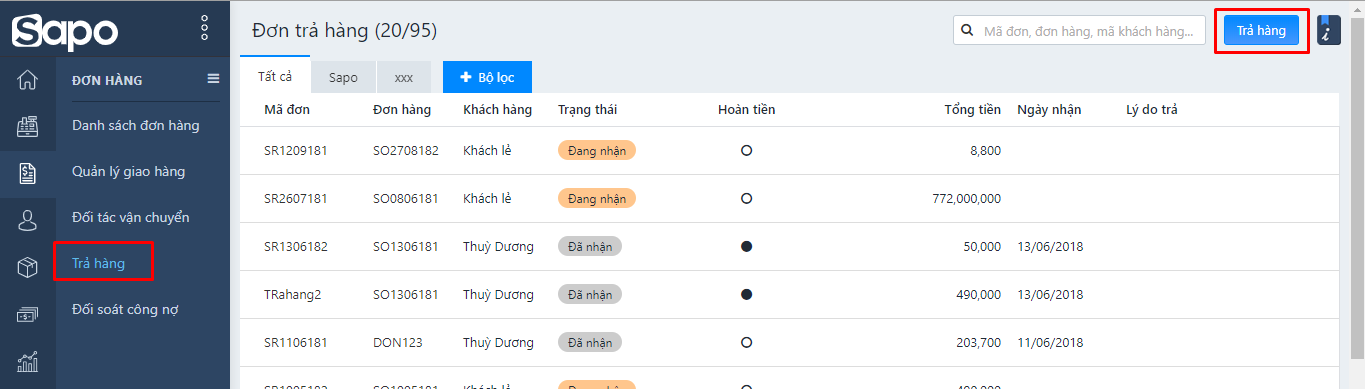Switch to the xxx tab
Viewport: 1365px width, 389px height.
click(404, 77)
